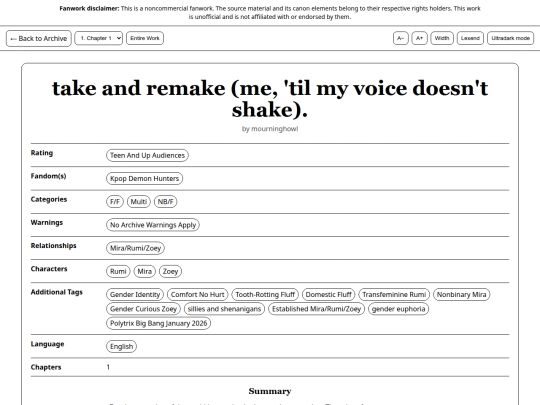Select the Multi category tag
Screen dimensions: 540x405
coord(138,201)
